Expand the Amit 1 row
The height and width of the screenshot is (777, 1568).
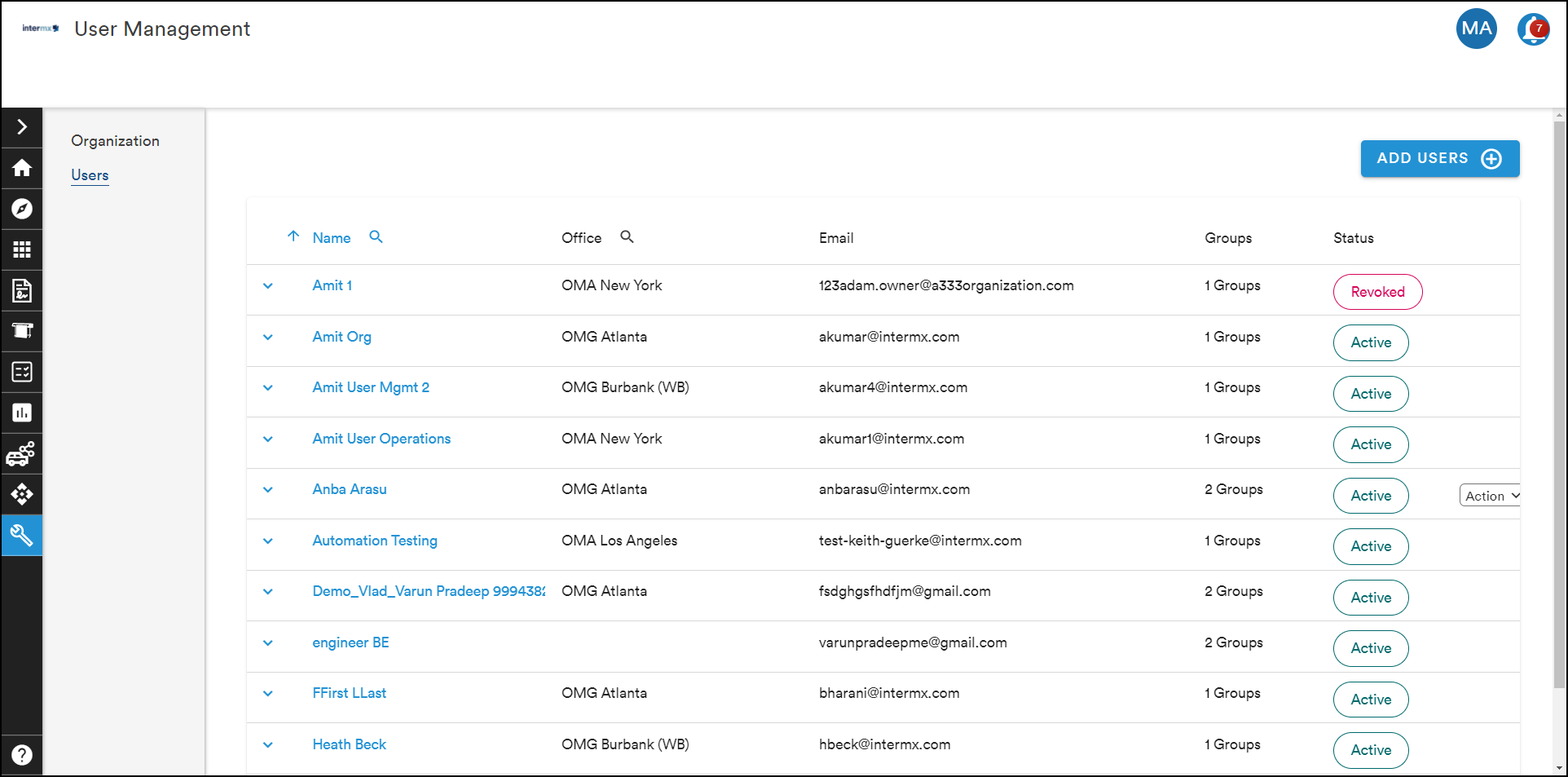tap(268, 286)
